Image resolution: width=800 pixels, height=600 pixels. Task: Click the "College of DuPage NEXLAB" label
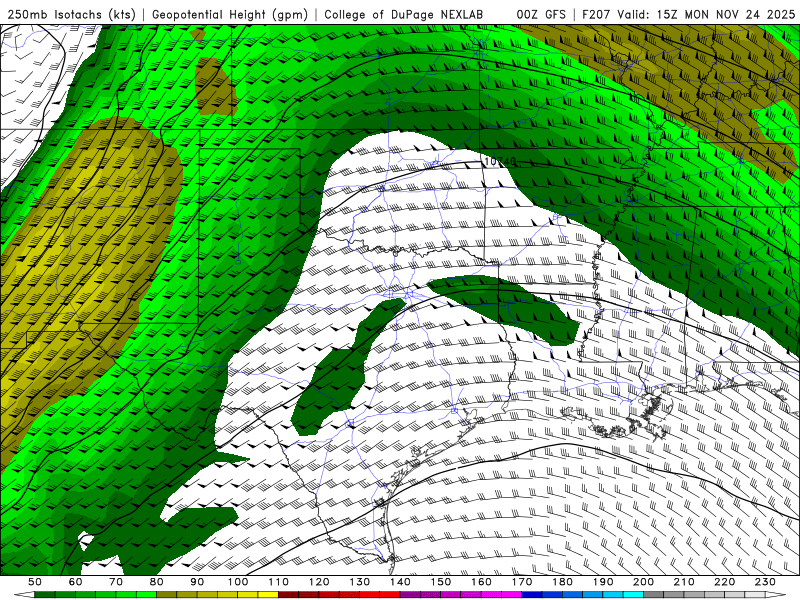pos(403,14)
